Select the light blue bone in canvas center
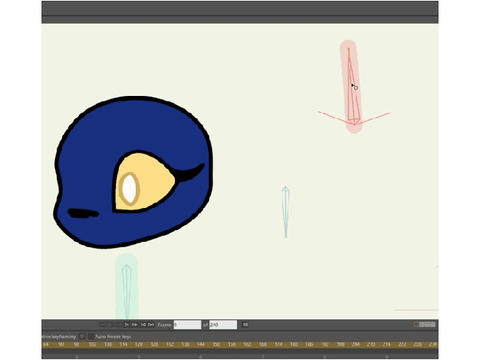This screenshot has height=360, width=480. pyautogui.click(x=285, y=212)
